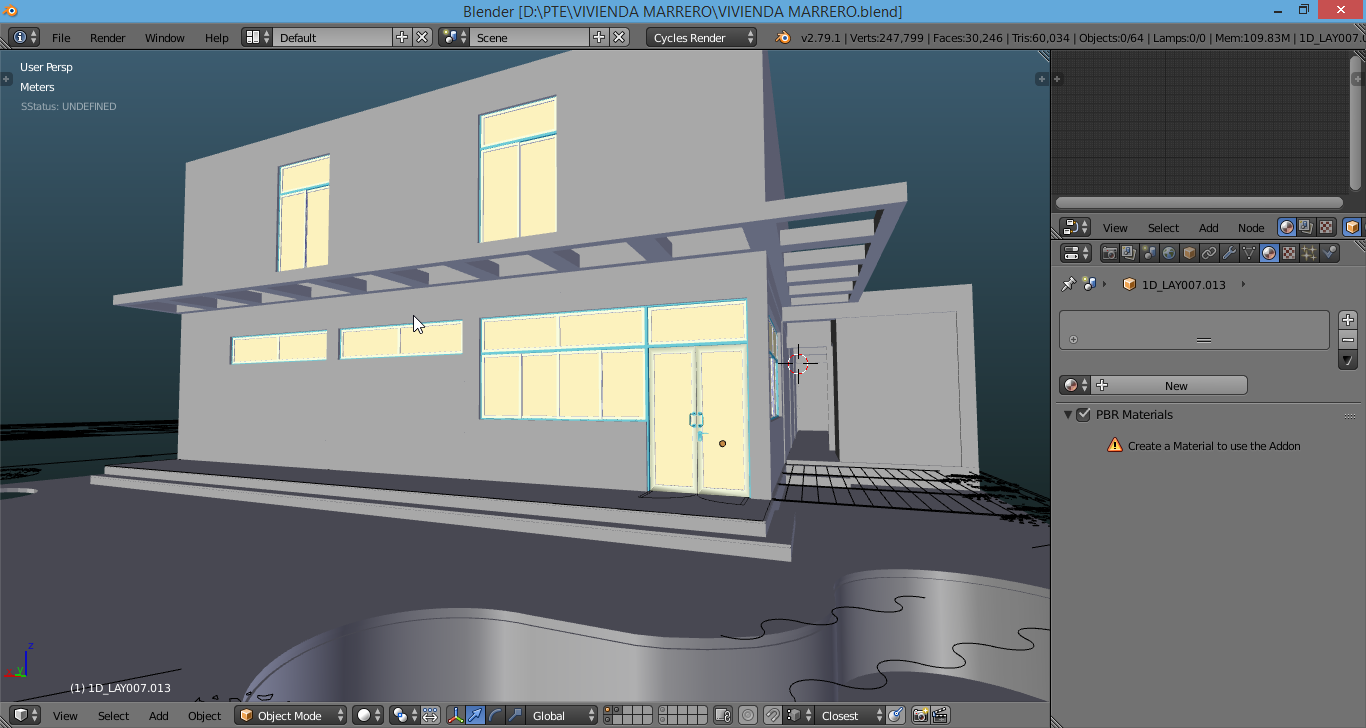The image size is (1366, 728).
Task: Collapse the PBR Materials panel triangle
Action: click(x=1068, y=414)
